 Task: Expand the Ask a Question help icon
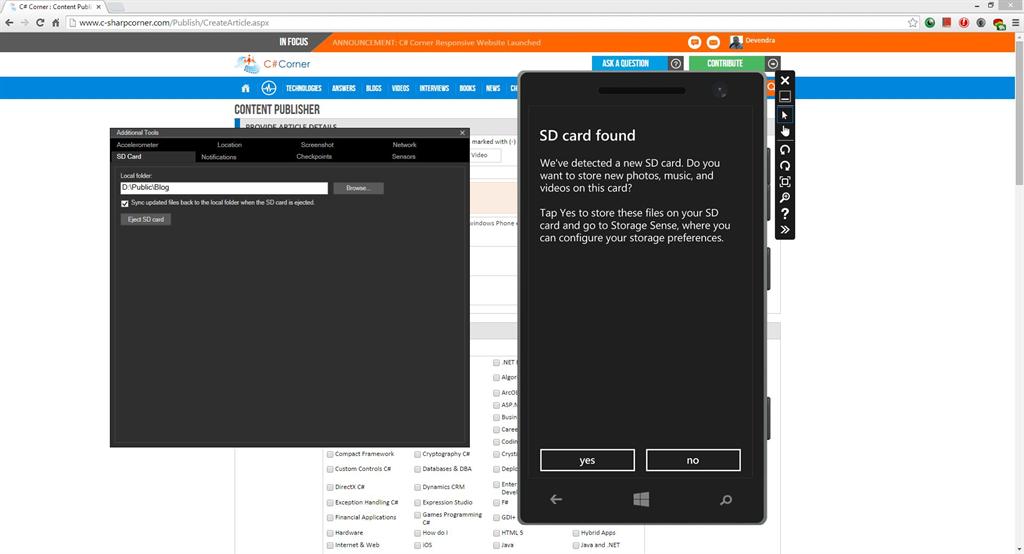pos(676,63)
